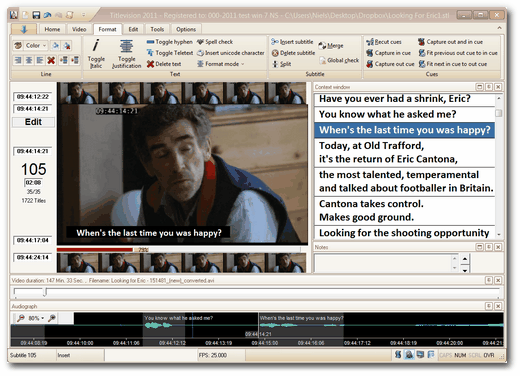
Task: Click Capture out and in cue
Action: pos(450,42)
